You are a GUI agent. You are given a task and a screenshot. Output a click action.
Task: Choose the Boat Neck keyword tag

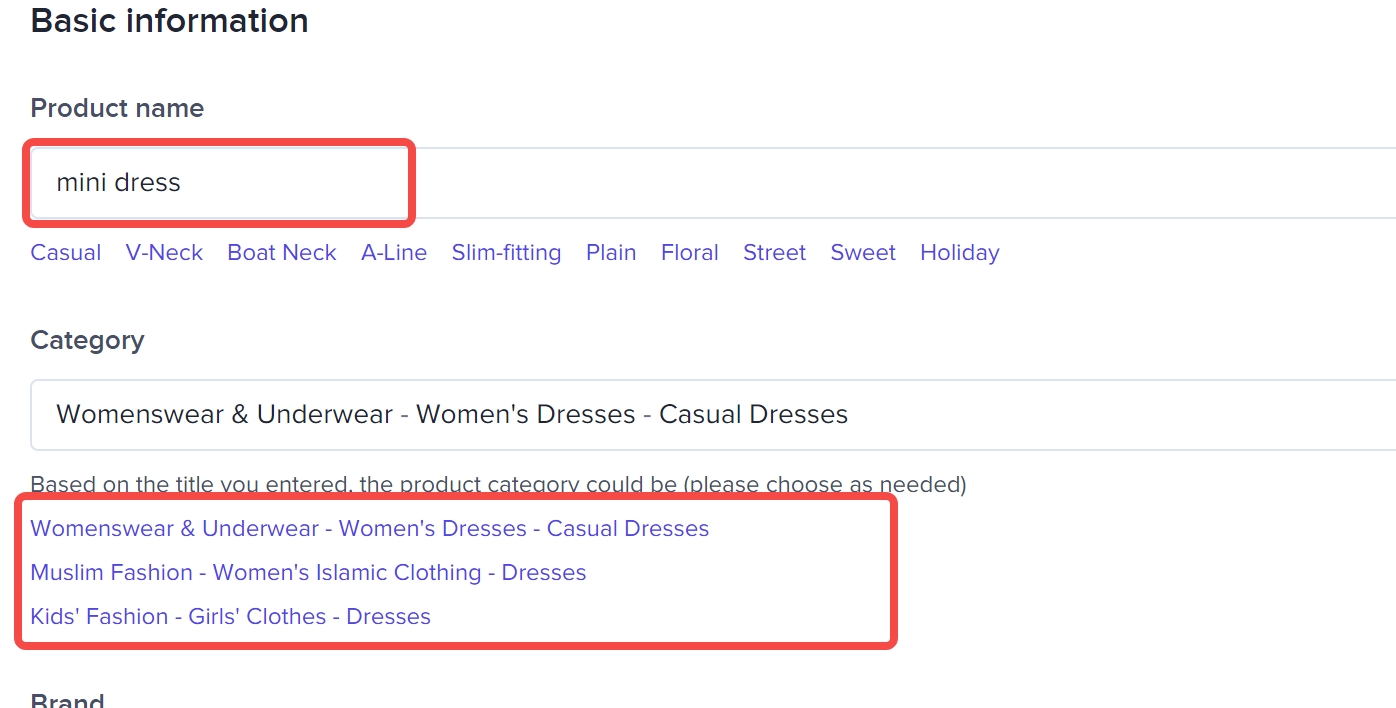pyautogui.click(x=282, y=253)
